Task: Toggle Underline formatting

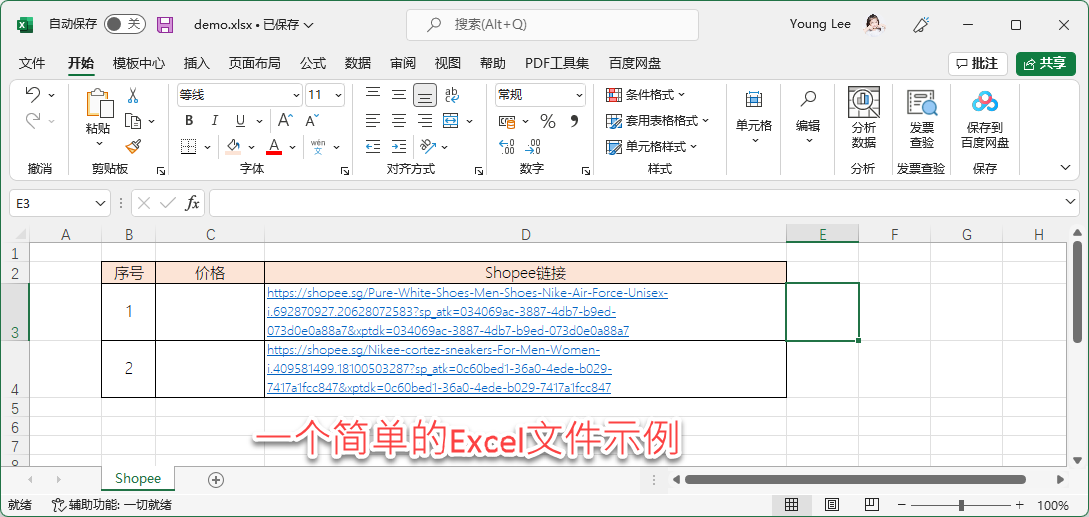Action: (240, 121)
